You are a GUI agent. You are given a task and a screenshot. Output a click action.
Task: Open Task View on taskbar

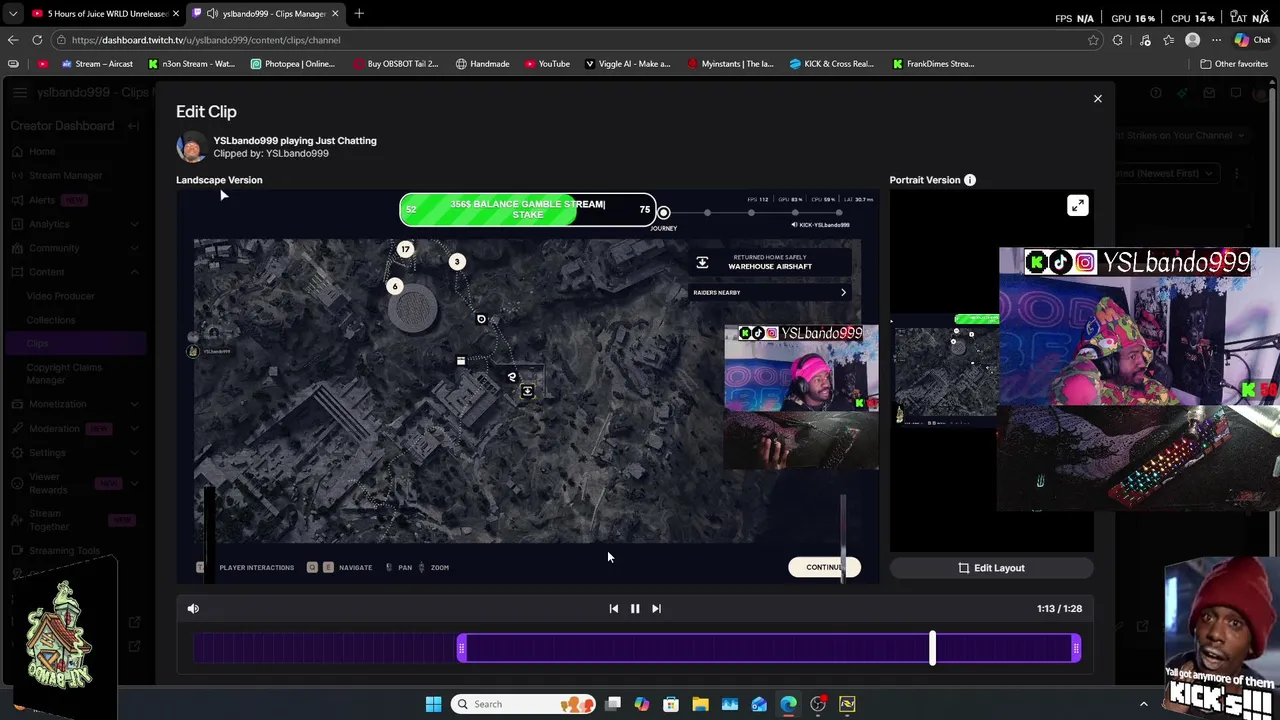click(613, 704)
